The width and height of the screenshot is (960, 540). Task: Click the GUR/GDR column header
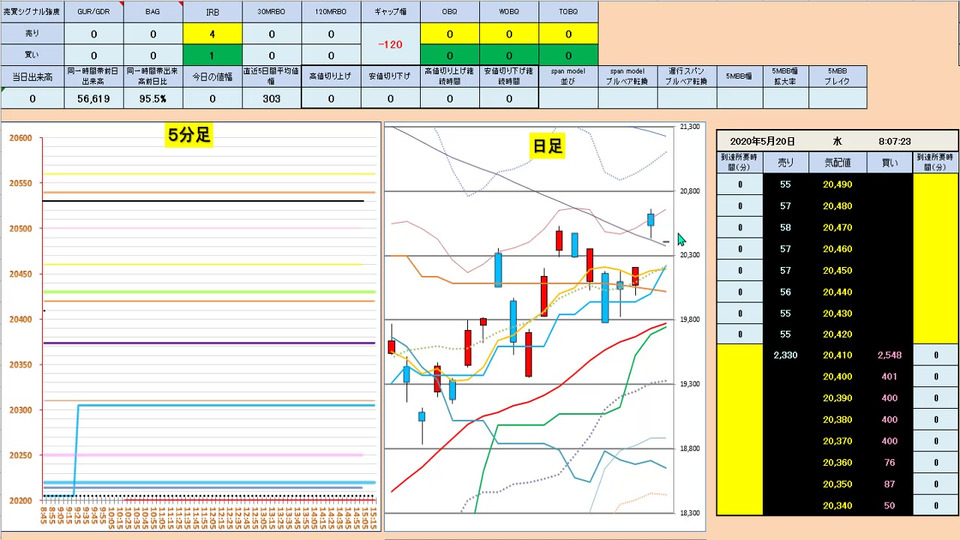[x=94, y=12]
